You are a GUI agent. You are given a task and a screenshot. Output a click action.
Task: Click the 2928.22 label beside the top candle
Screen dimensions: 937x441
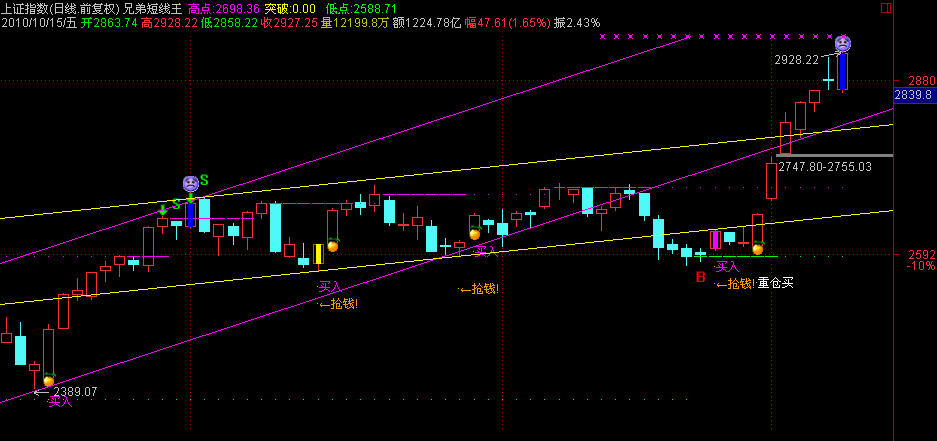pyautogui.click(x=797, y=60)
